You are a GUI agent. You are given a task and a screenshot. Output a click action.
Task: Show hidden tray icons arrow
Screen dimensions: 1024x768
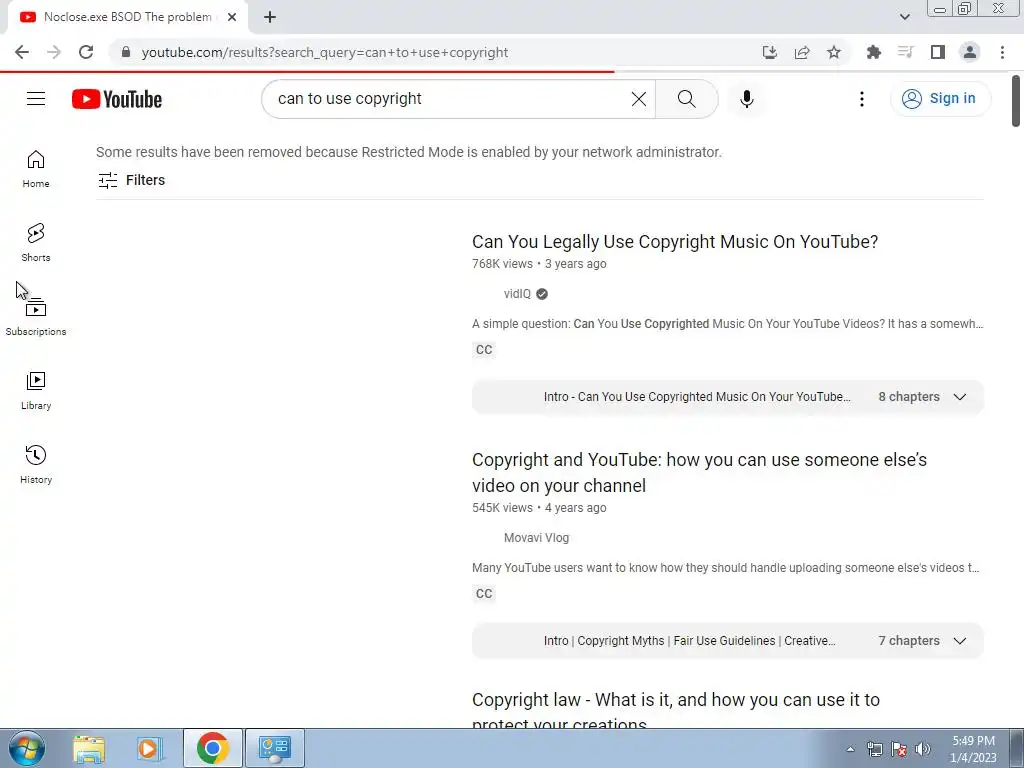[850, 749]
